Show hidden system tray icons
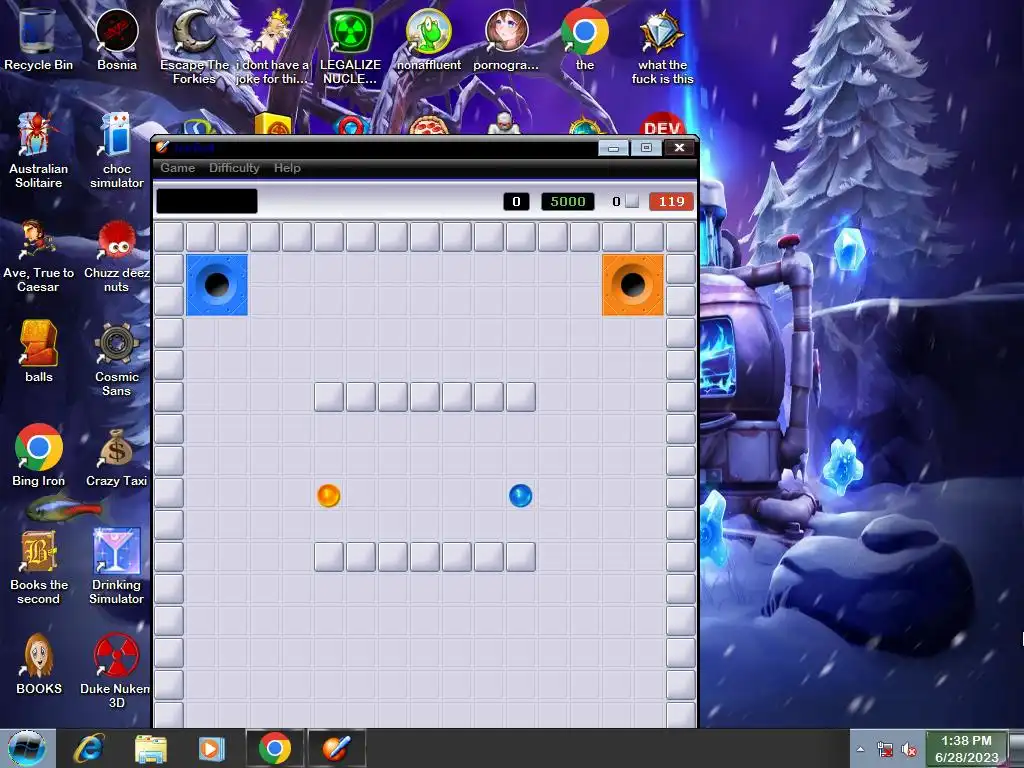This screenshot has height=768, width=1024. 860,749
